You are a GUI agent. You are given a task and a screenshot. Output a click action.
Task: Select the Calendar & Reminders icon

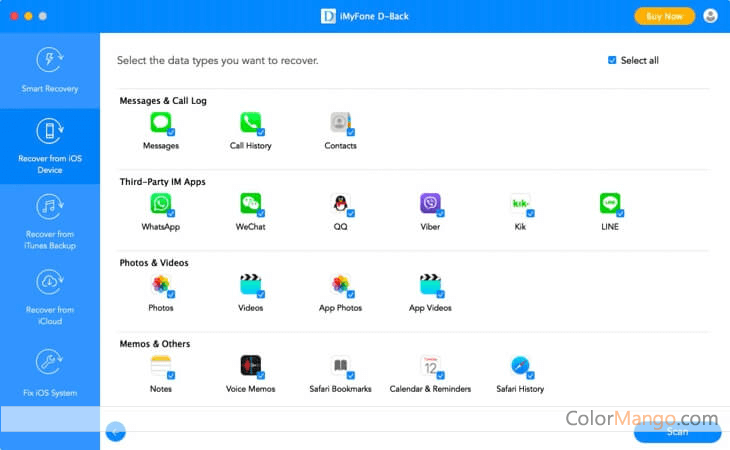coord(430,365)
